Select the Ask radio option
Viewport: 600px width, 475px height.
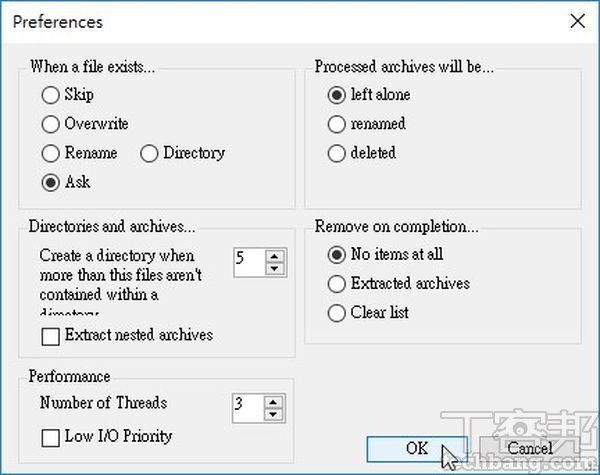(x=50, y=183)
